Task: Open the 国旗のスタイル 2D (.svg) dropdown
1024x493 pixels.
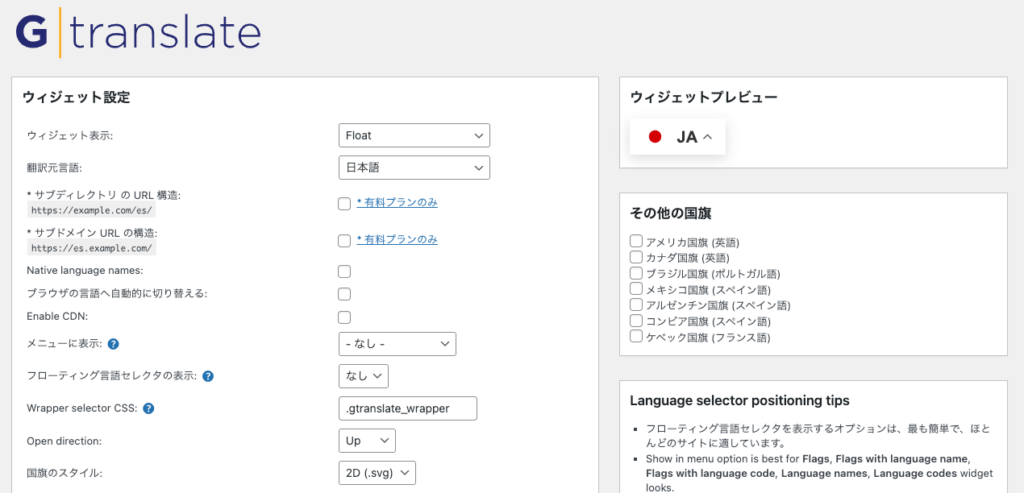Action: pos(377,472)
